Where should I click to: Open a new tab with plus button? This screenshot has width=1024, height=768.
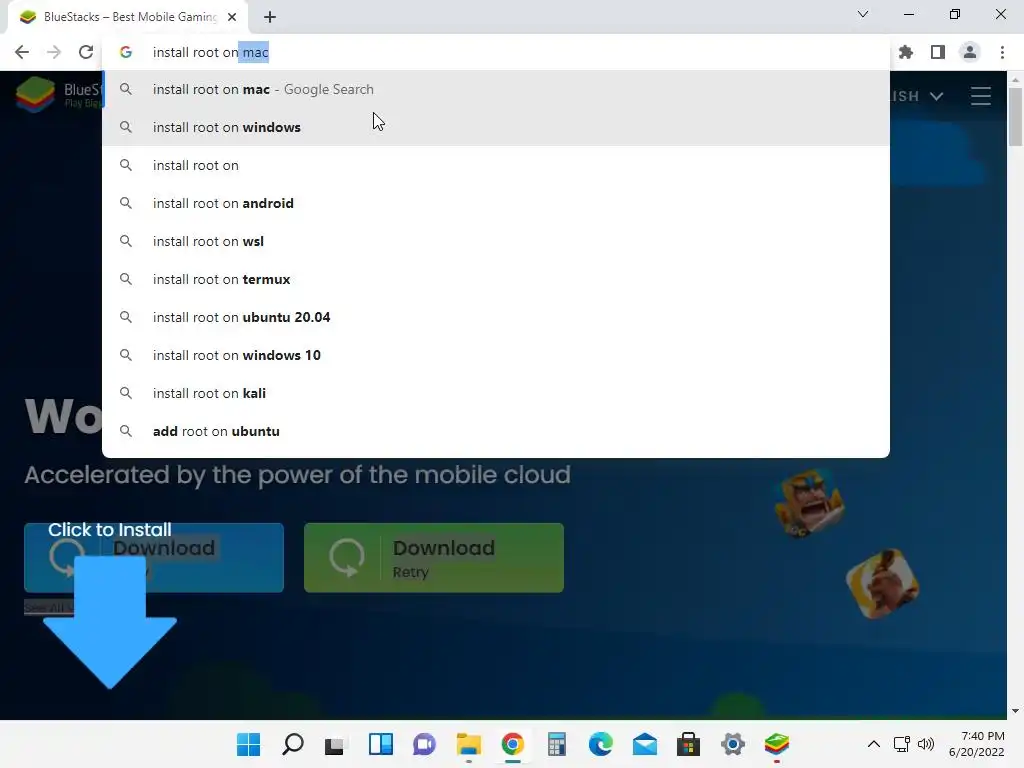pyautogui.click(x=270, y=17)
